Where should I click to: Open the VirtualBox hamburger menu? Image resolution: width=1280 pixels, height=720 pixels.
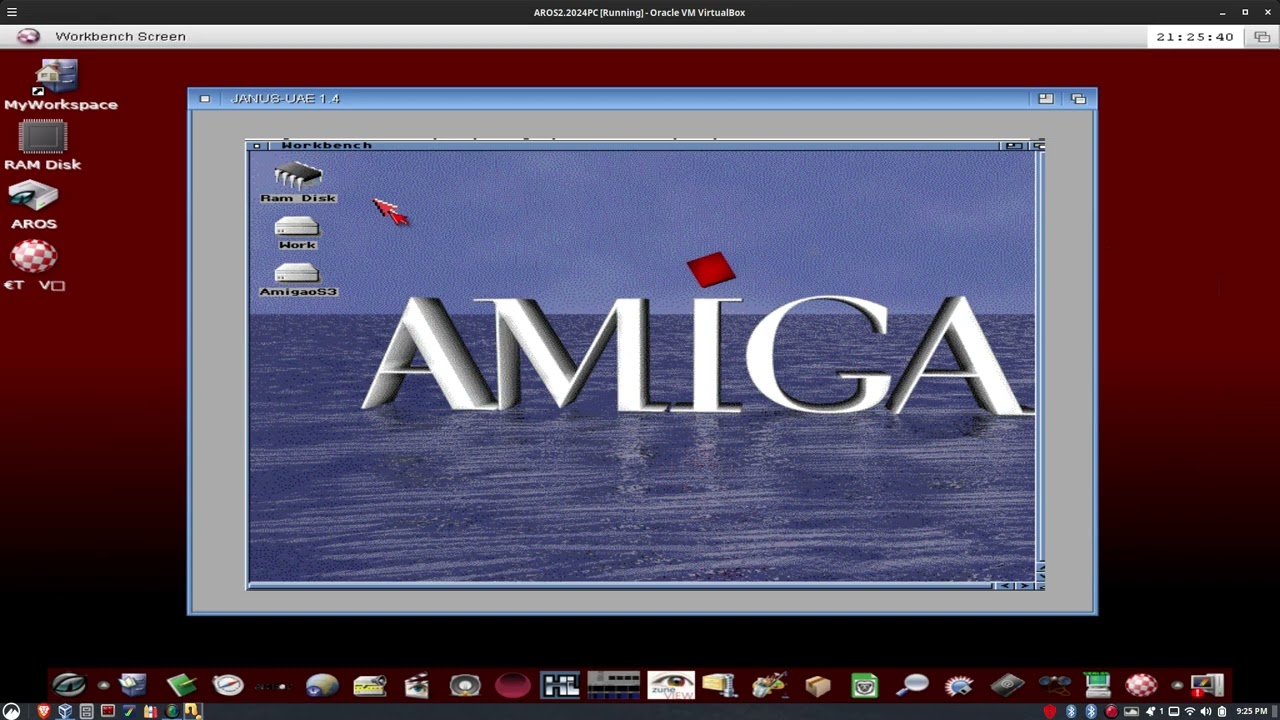pos(12,12)
